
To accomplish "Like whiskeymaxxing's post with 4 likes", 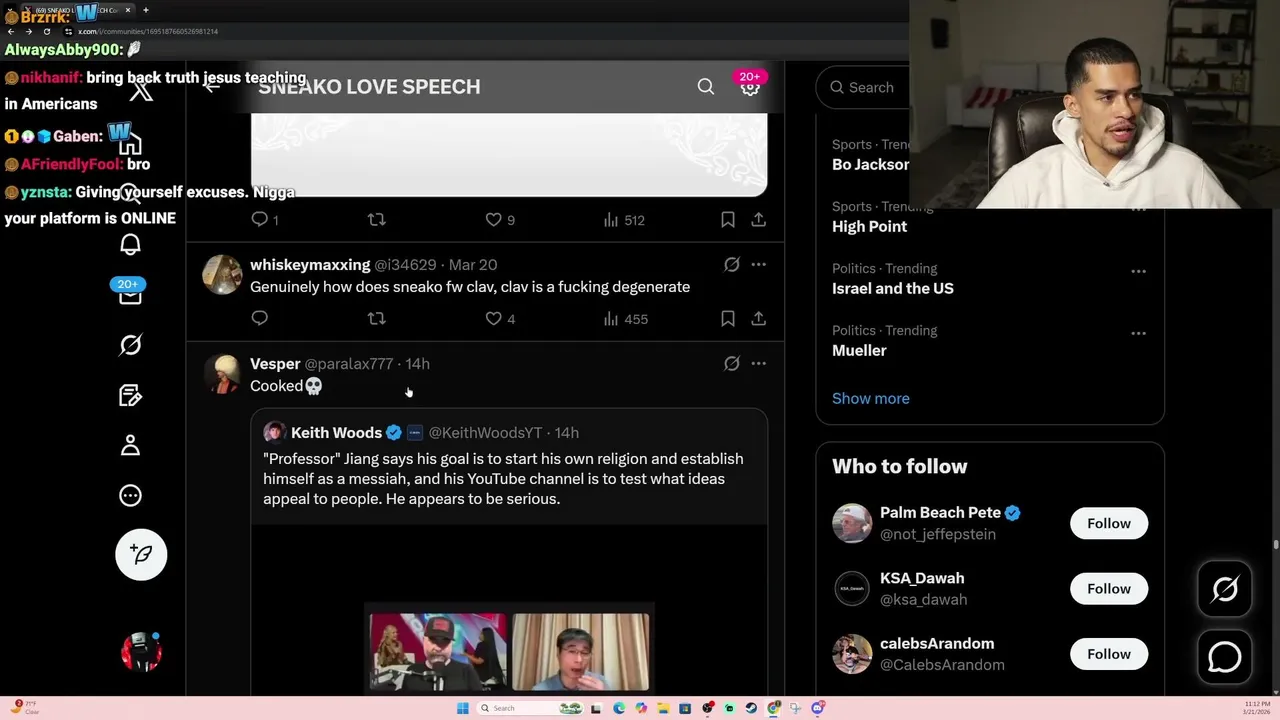I will [499, 318].
